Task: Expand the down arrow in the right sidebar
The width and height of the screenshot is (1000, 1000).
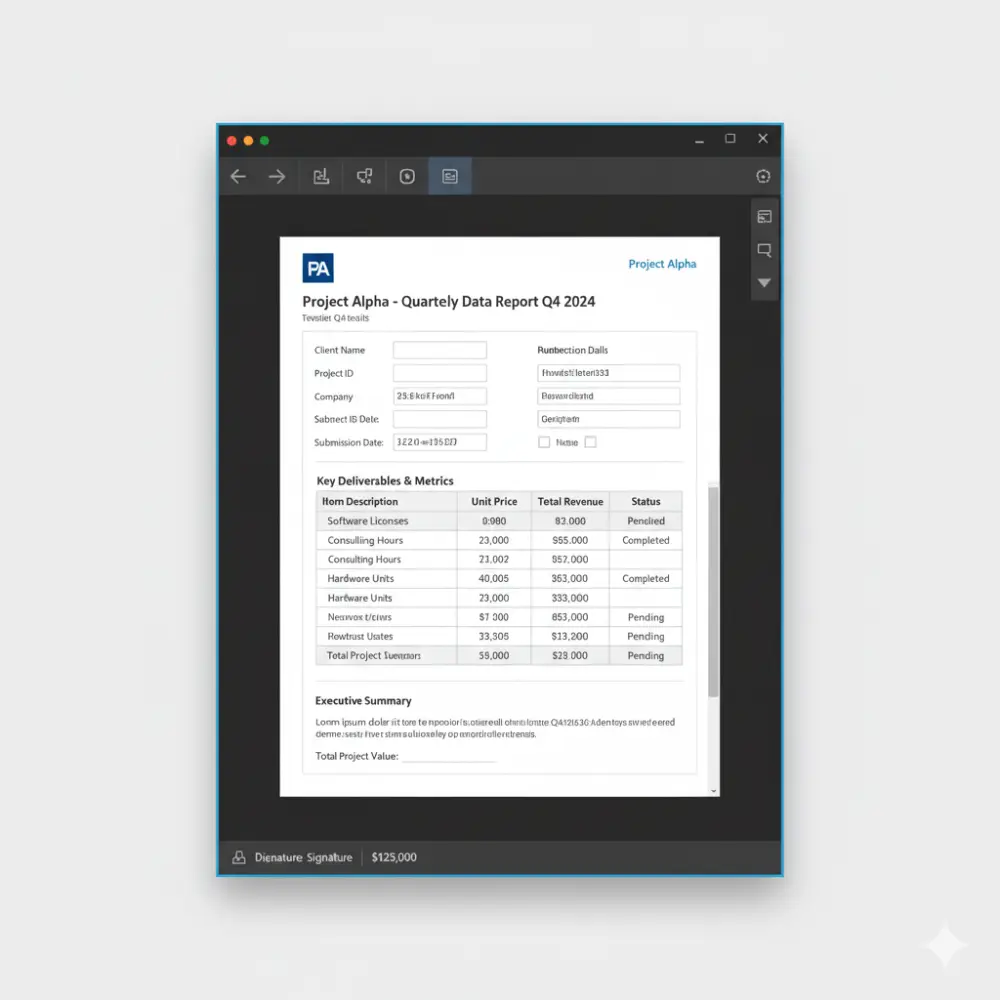Action: pyautogui.click(x=764, y=283)
